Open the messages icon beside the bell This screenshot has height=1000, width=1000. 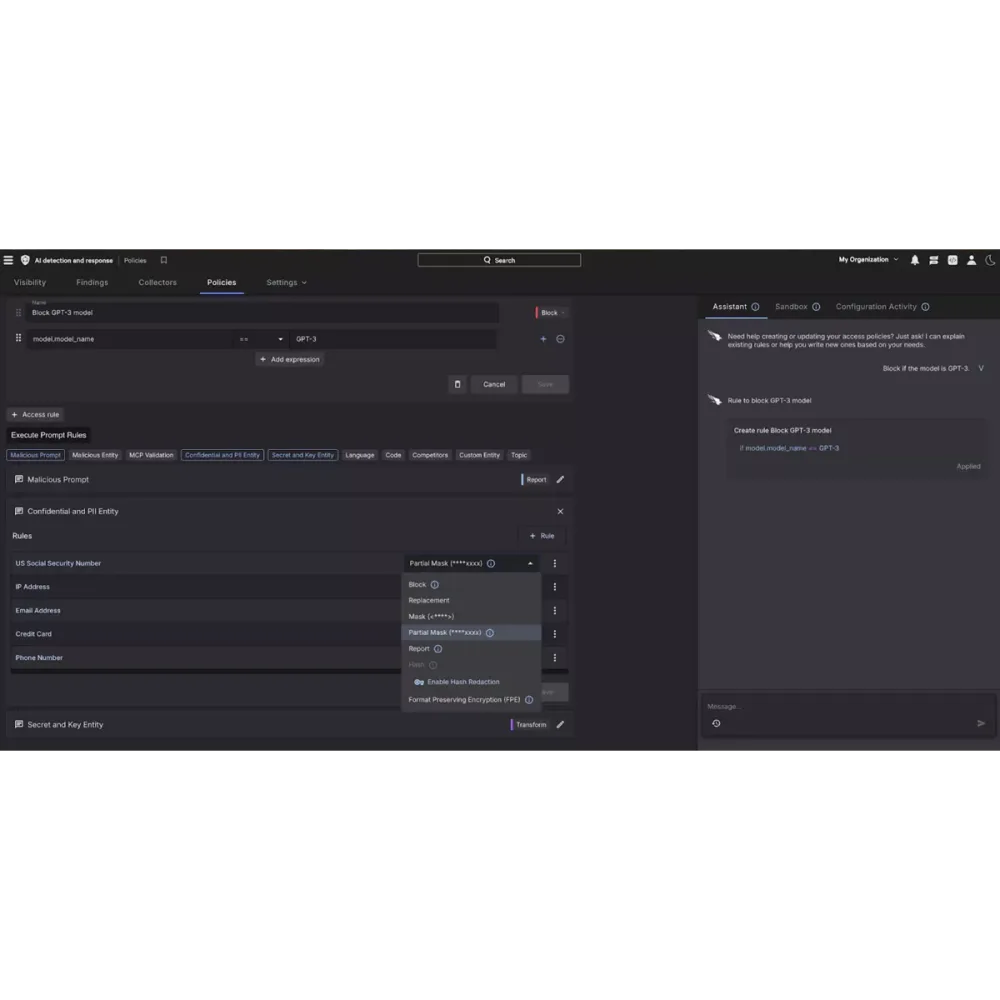point(934,260)
